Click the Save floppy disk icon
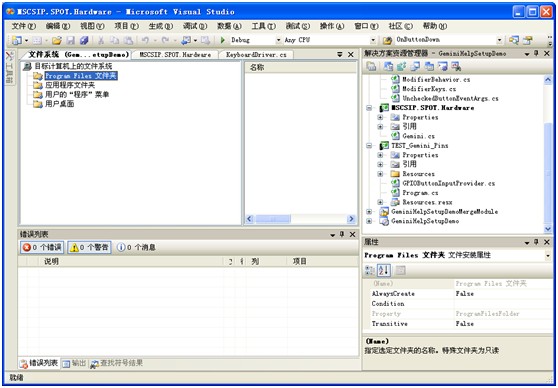This screenshot has height=388, width=558. pyautogui.click(x=70, y=40)
